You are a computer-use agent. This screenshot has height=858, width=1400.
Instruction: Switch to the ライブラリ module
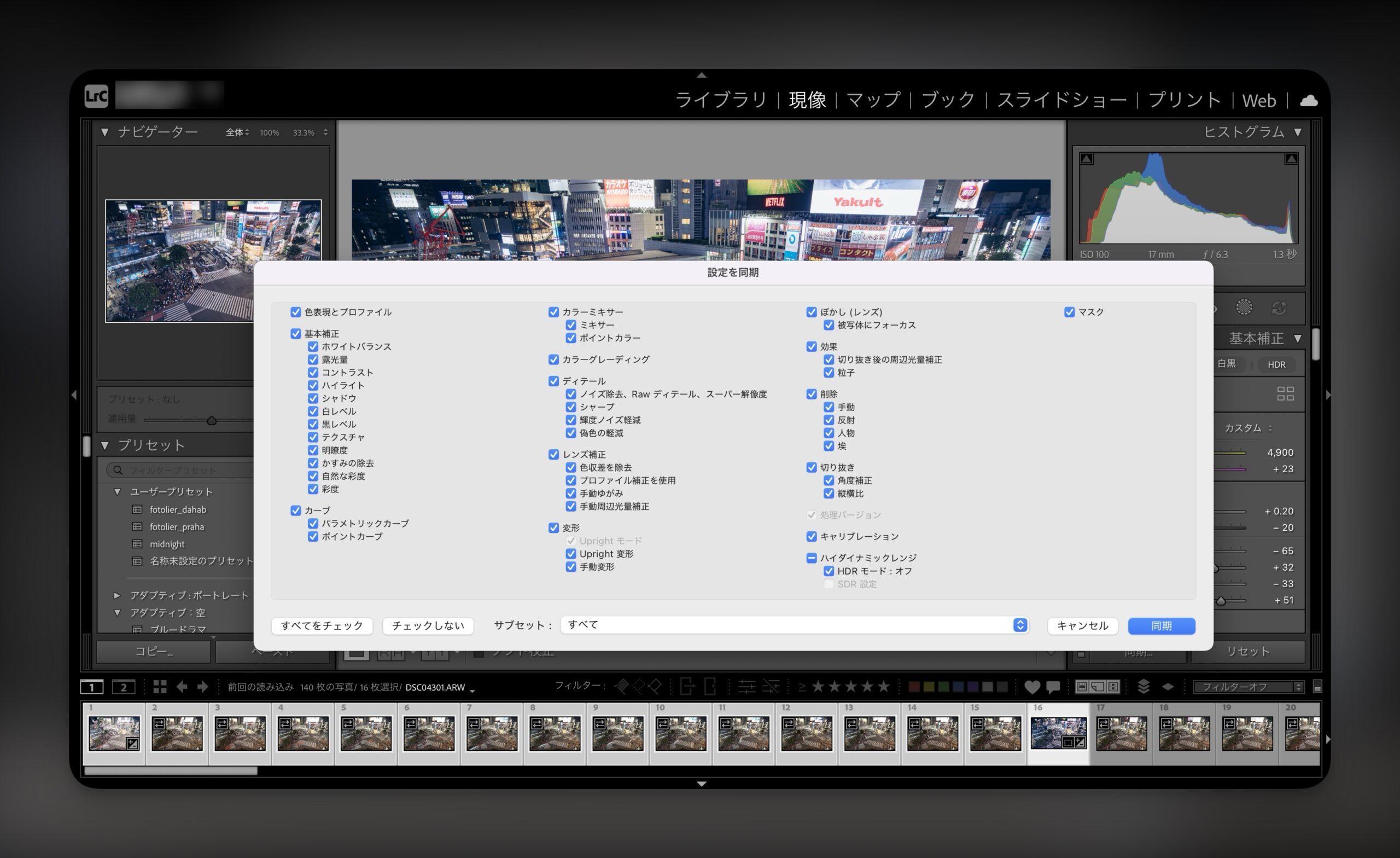click(720, 100)
